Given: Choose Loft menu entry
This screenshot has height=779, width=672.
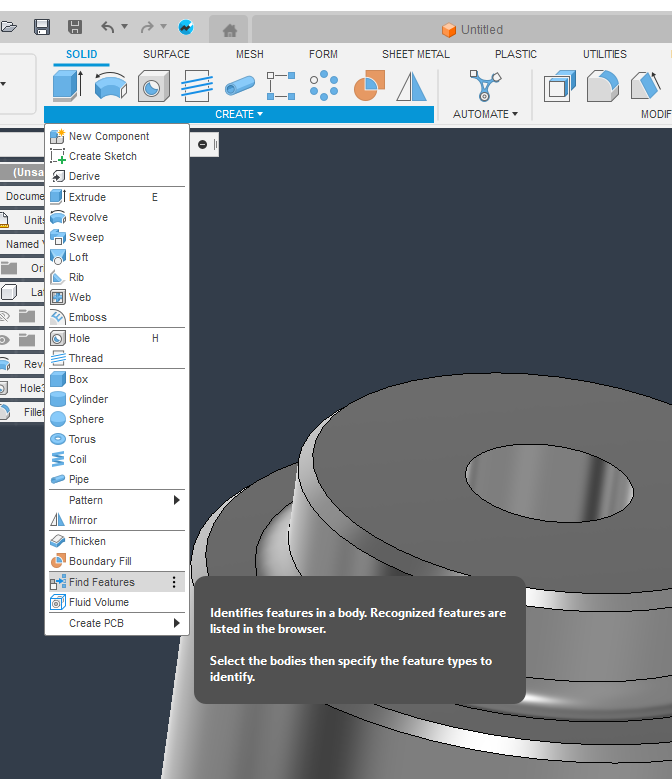Looking at the screenshot, I should pos(117,257).
